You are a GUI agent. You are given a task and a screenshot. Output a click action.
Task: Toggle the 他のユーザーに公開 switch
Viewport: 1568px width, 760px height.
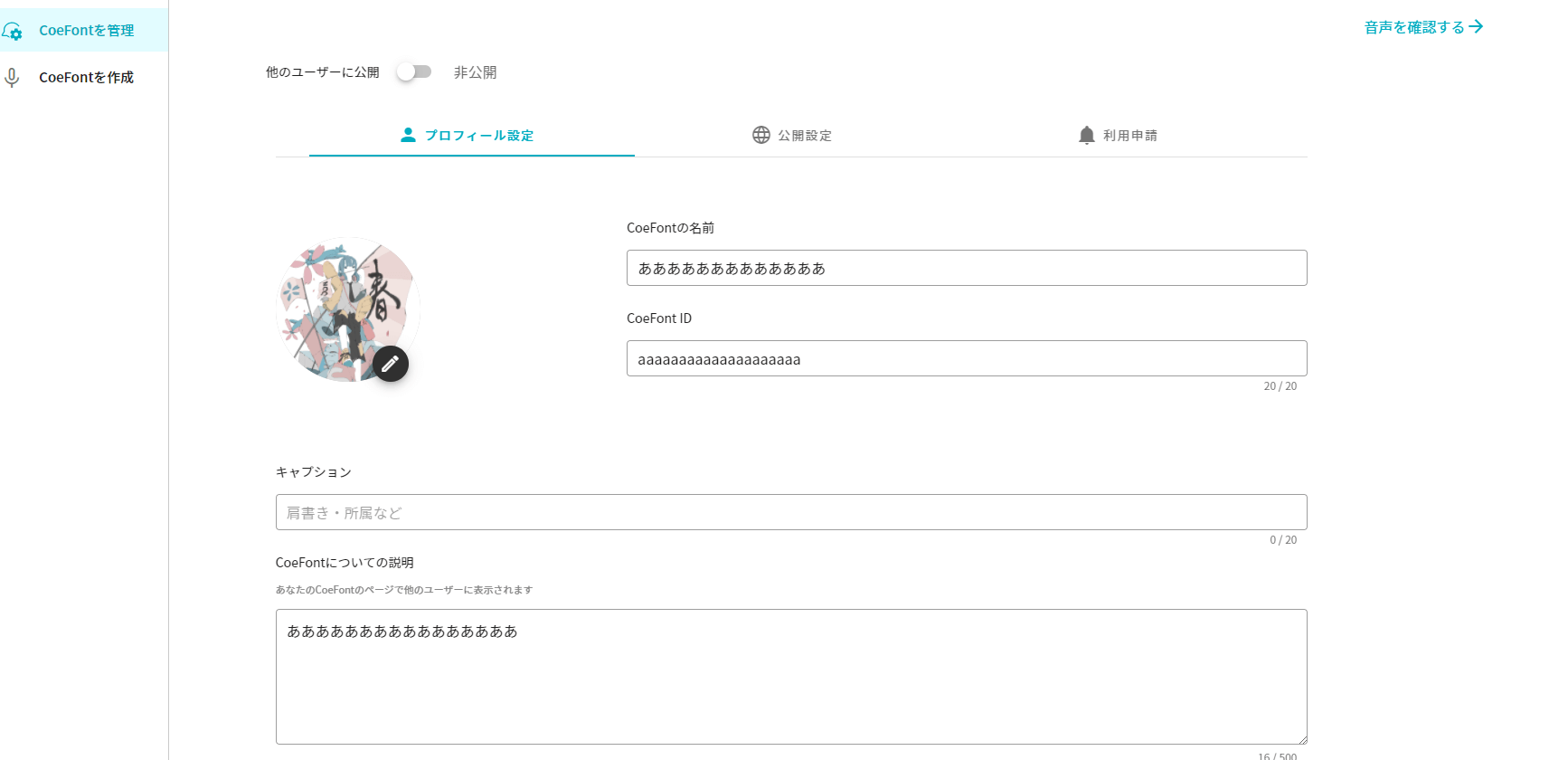[414, 71]
